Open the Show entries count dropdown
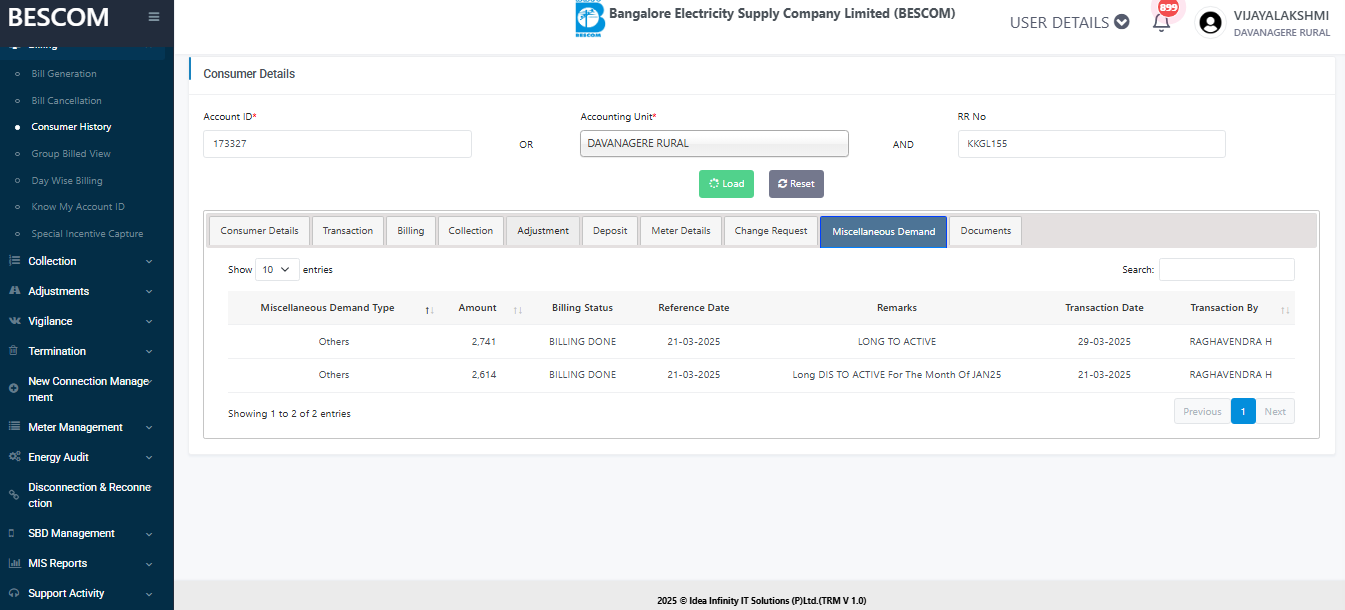Screen dimensions: 1345x610 pyautogui.click(x=278, y=270)
